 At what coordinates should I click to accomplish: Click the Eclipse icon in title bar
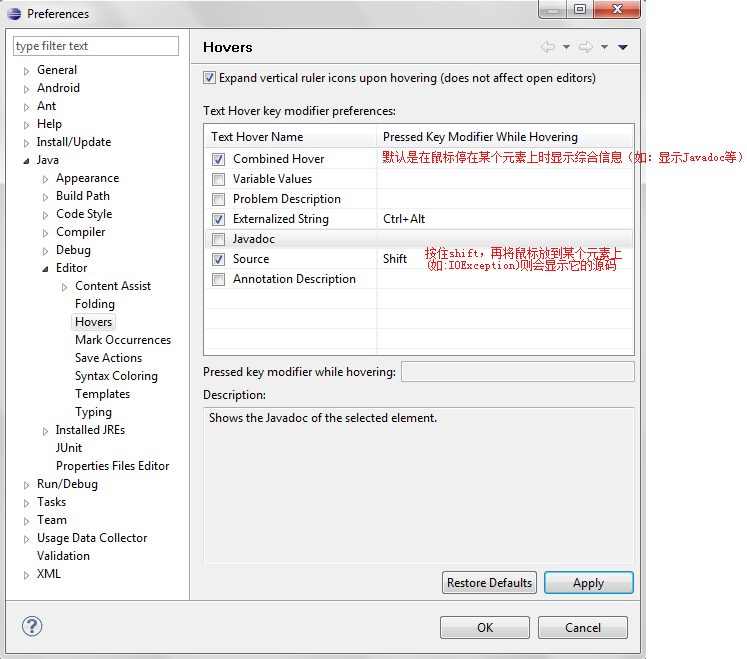tap(14, 14)
